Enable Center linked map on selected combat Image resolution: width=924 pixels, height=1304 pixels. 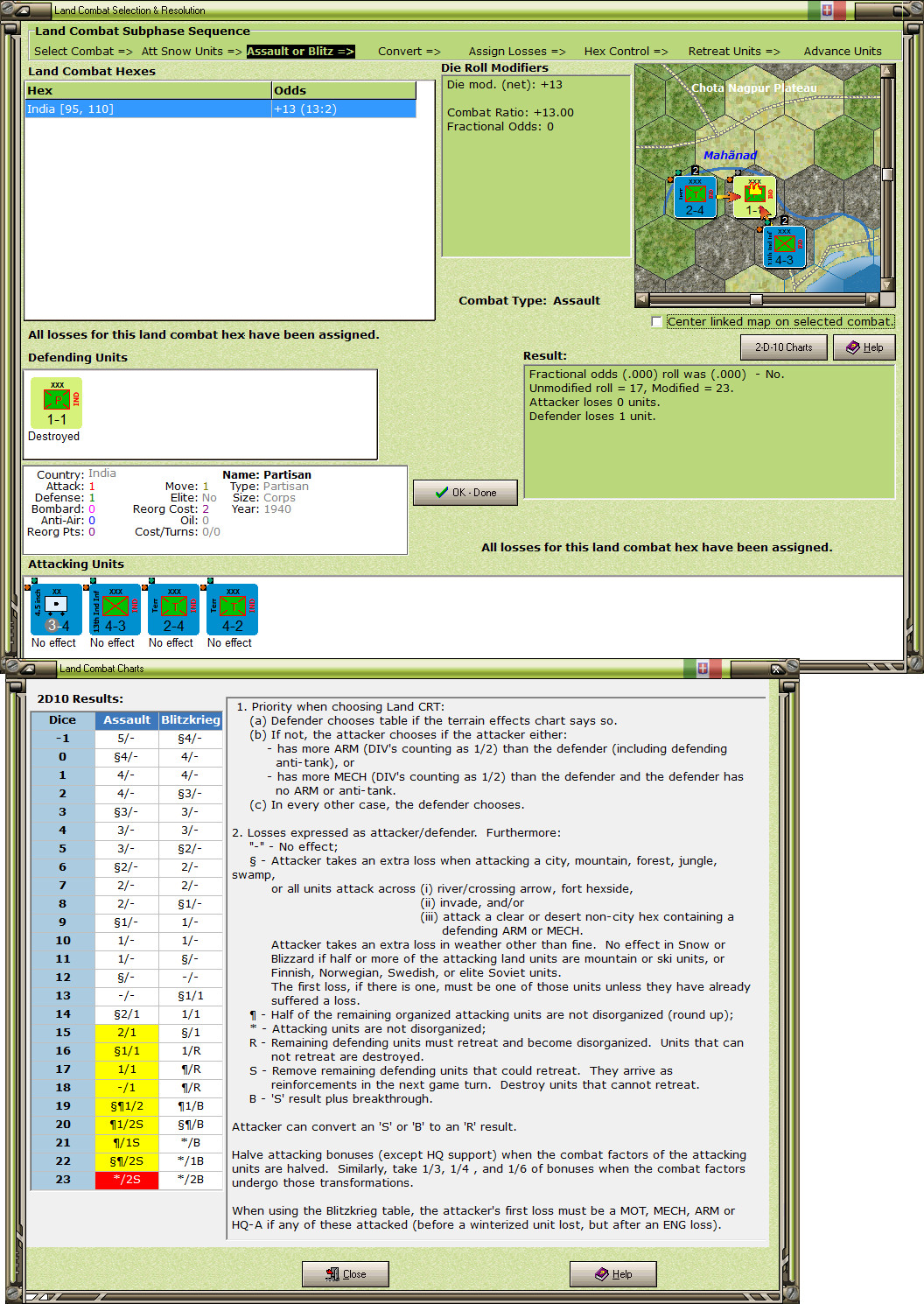tap(656, 322)
